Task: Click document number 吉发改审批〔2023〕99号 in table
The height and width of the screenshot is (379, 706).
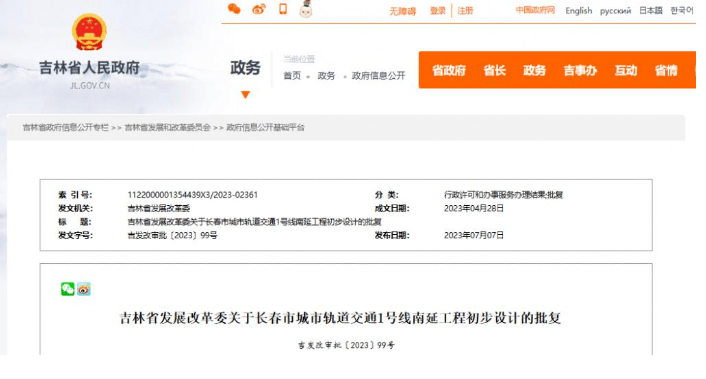Action: [172, 235]
